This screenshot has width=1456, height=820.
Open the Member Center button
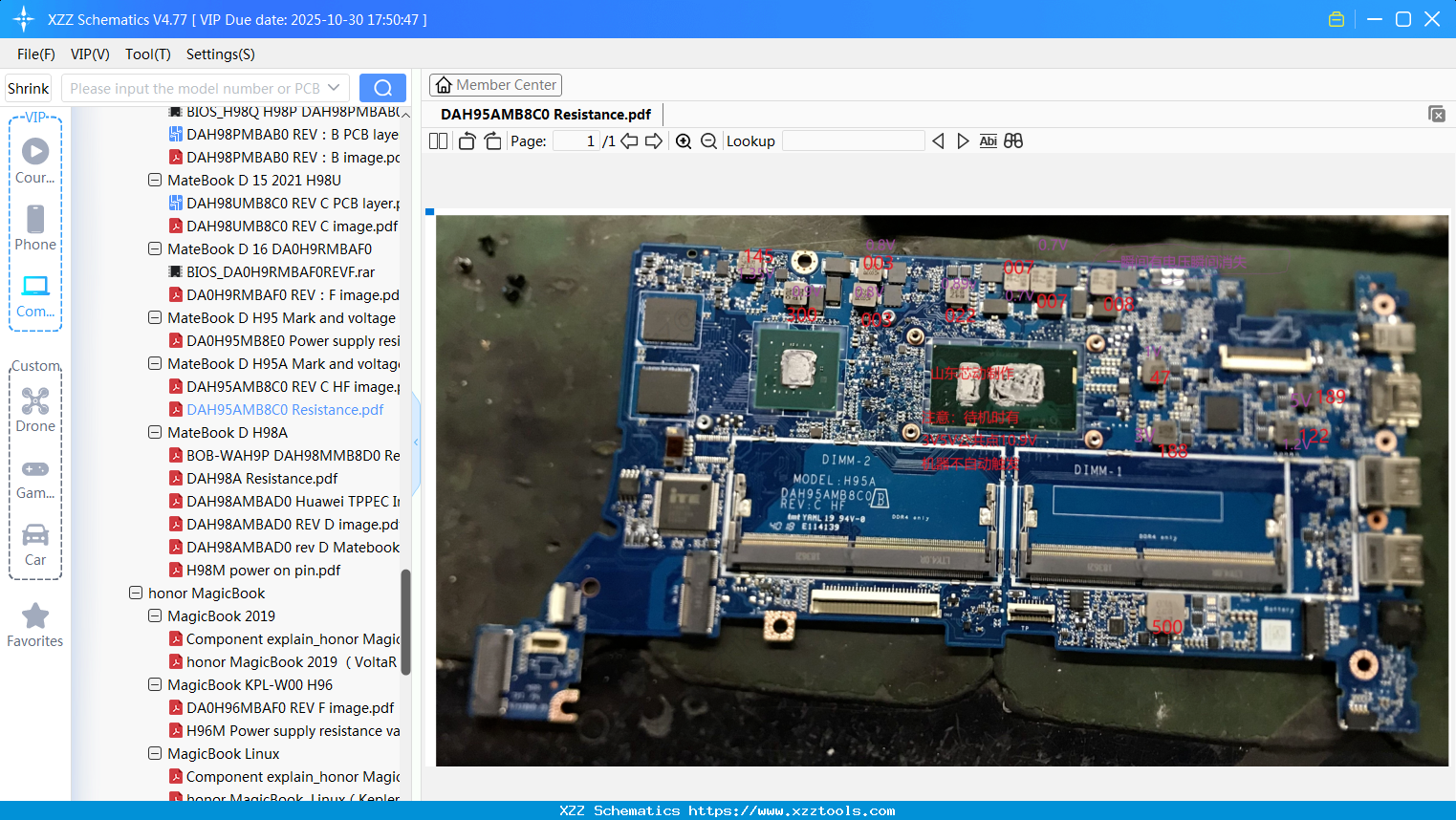click(495, 85)
